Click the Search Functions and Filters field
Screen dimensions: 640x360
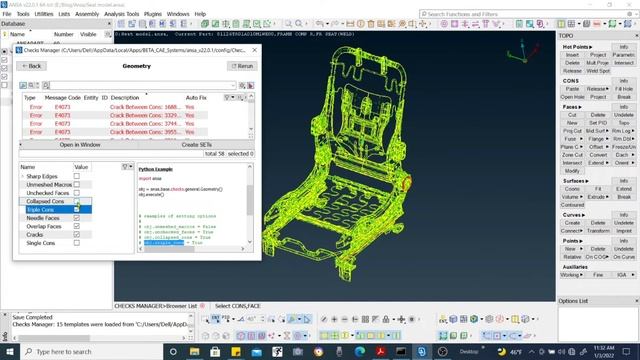[527, 14]
